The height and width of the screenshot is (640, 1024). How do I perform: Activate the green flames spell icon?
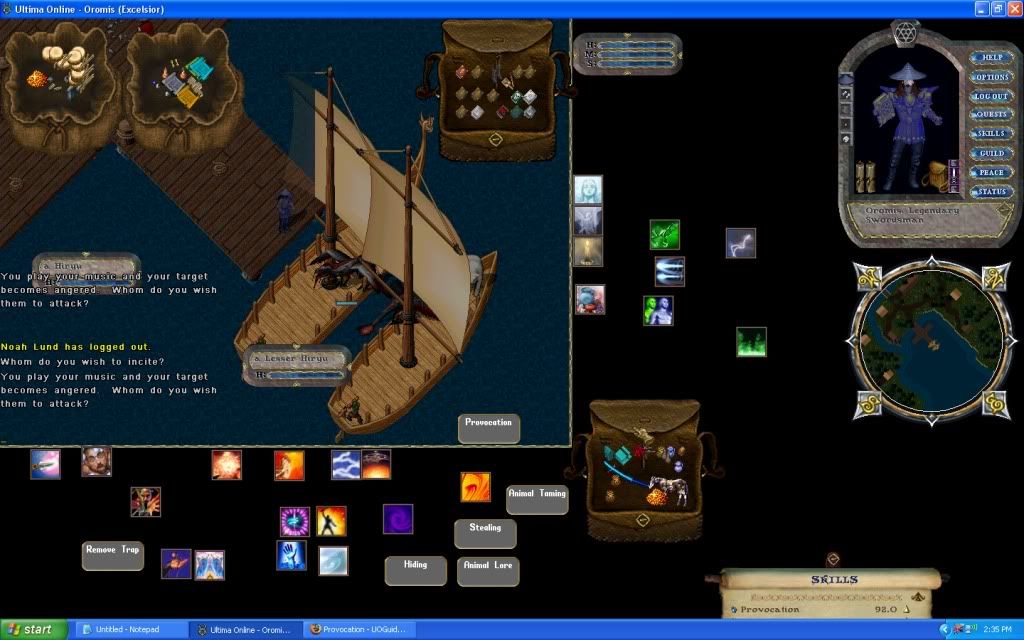click(x=751, y=342)
